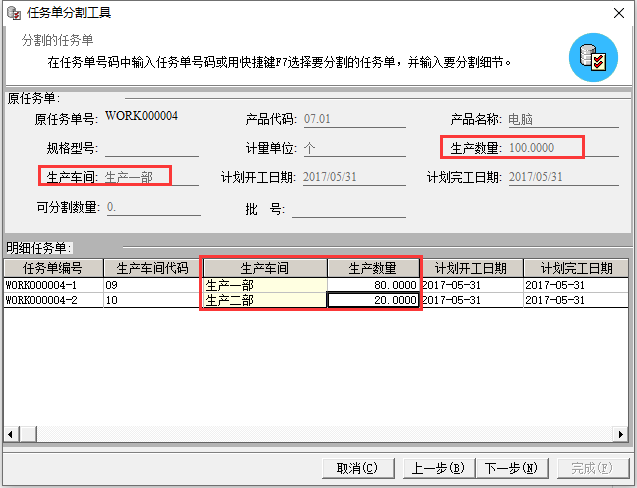
Task: Close the task order split tool window
Action: (618, 13)
